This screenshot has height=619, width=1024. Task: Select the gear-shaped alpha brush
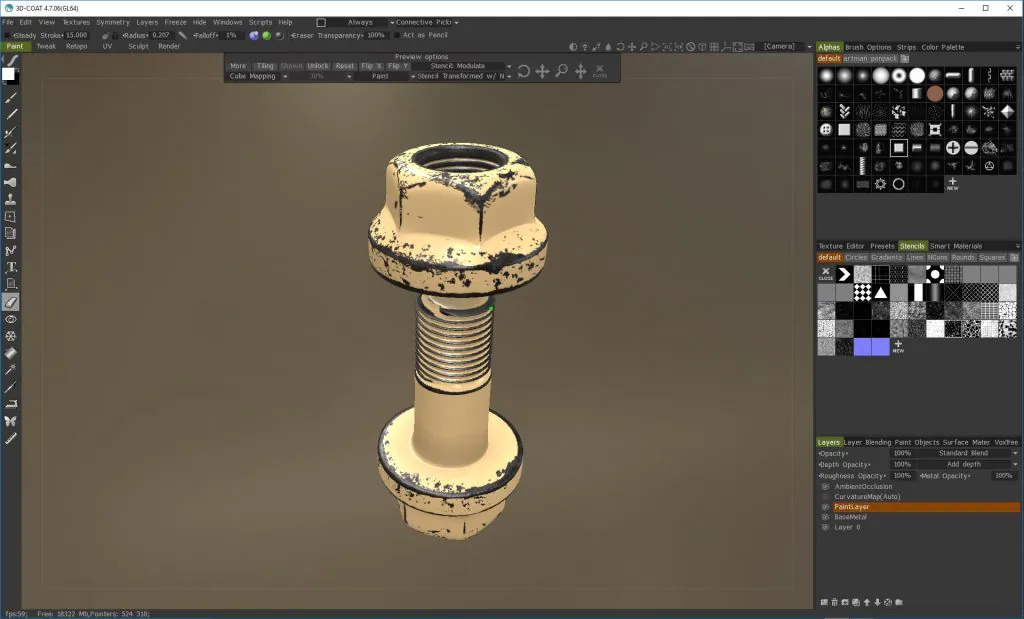click(880, 183)
